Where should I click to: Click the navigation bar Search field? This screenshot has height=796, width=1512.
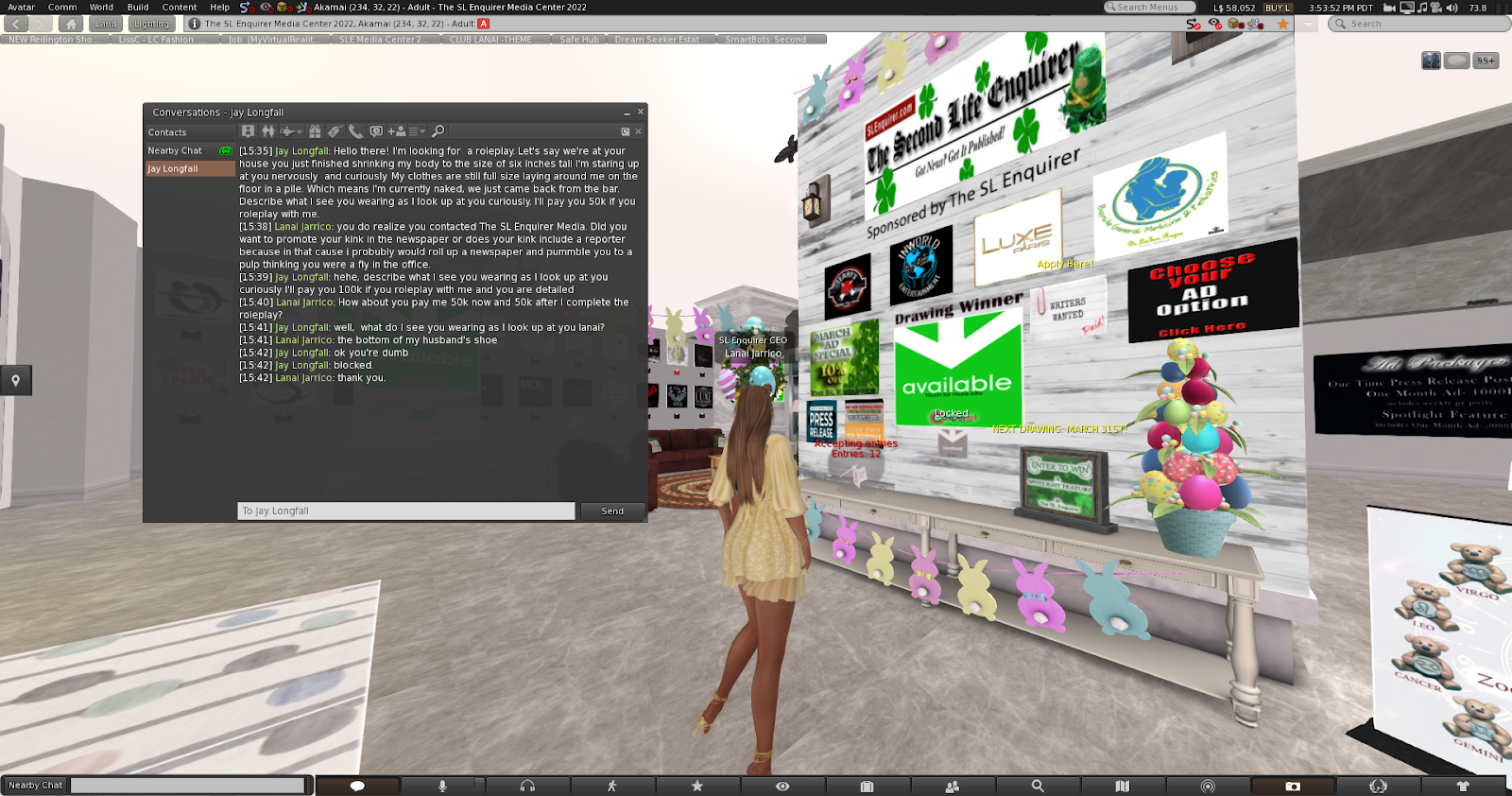(x=1418, y=24)
